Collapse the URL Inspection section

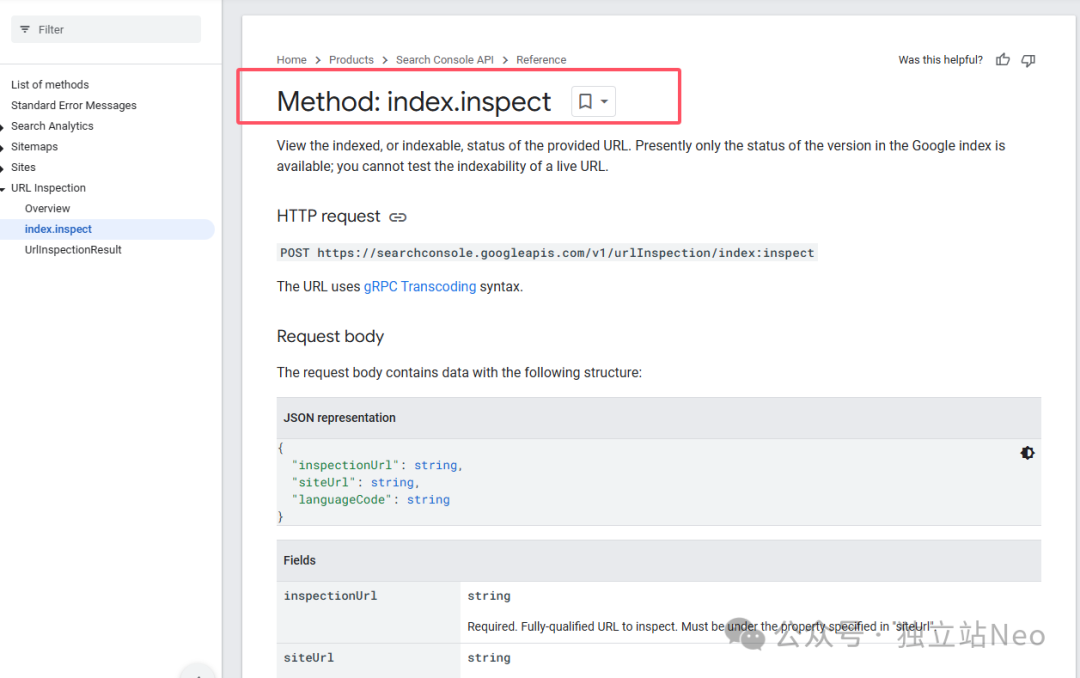pyautogui.click(x=4, y=188)
